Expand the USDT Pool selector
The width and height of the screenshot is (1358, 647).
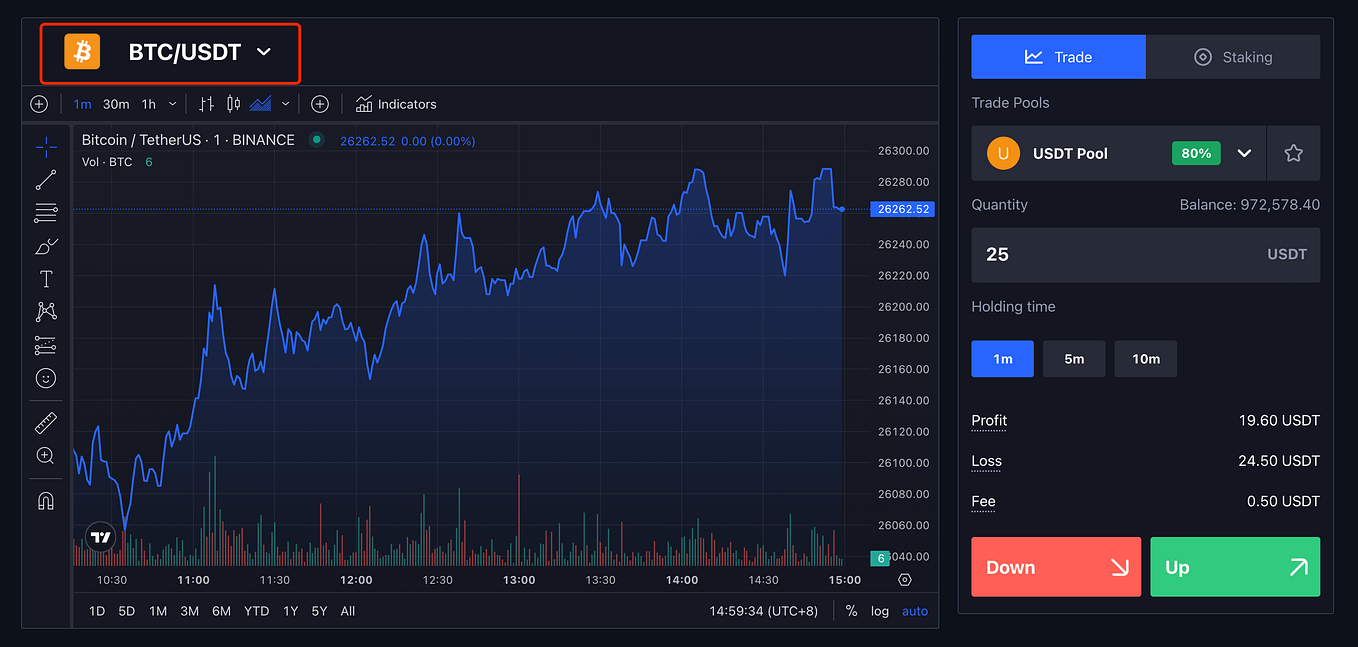click(x=1244, y=153)
